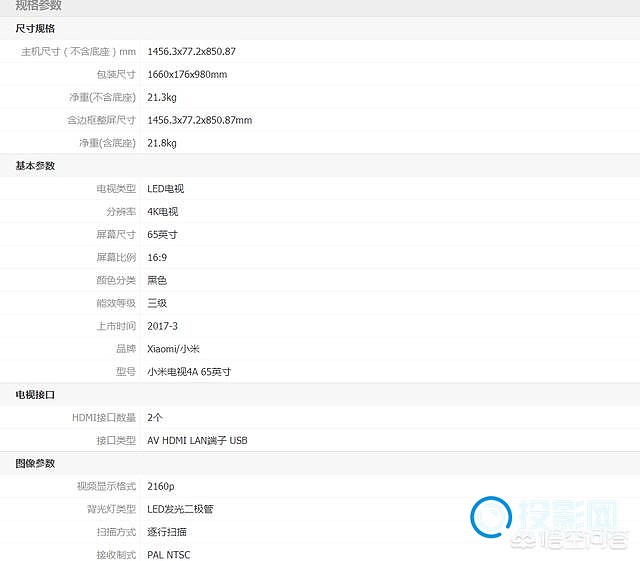Click the 分辨率 label
The width and height of the screenshot is (640, 561).
(x=121, y=211)
